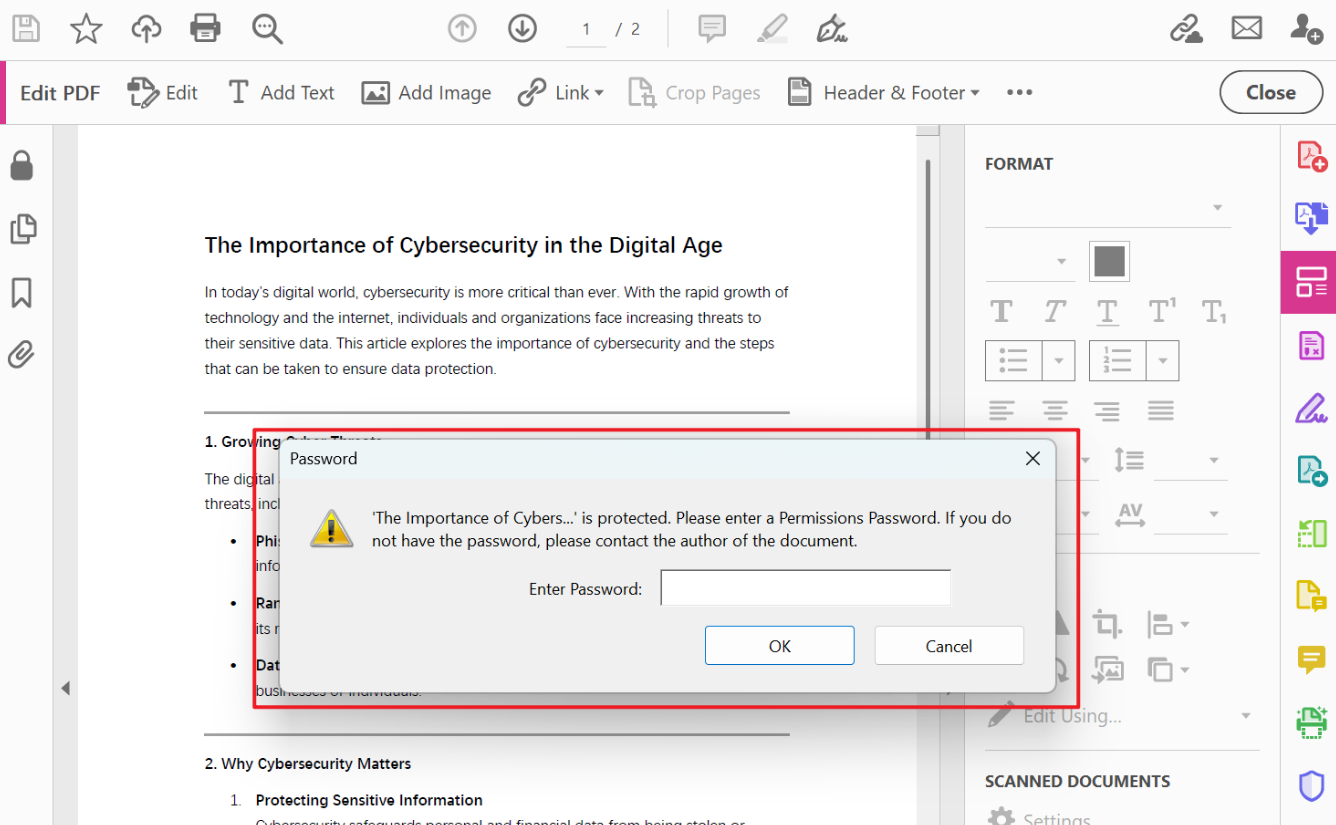Image resolution: width=1336 pixels, height=825 pixels.
Task: Confirm the password with OK
Action: pos(780,646)
